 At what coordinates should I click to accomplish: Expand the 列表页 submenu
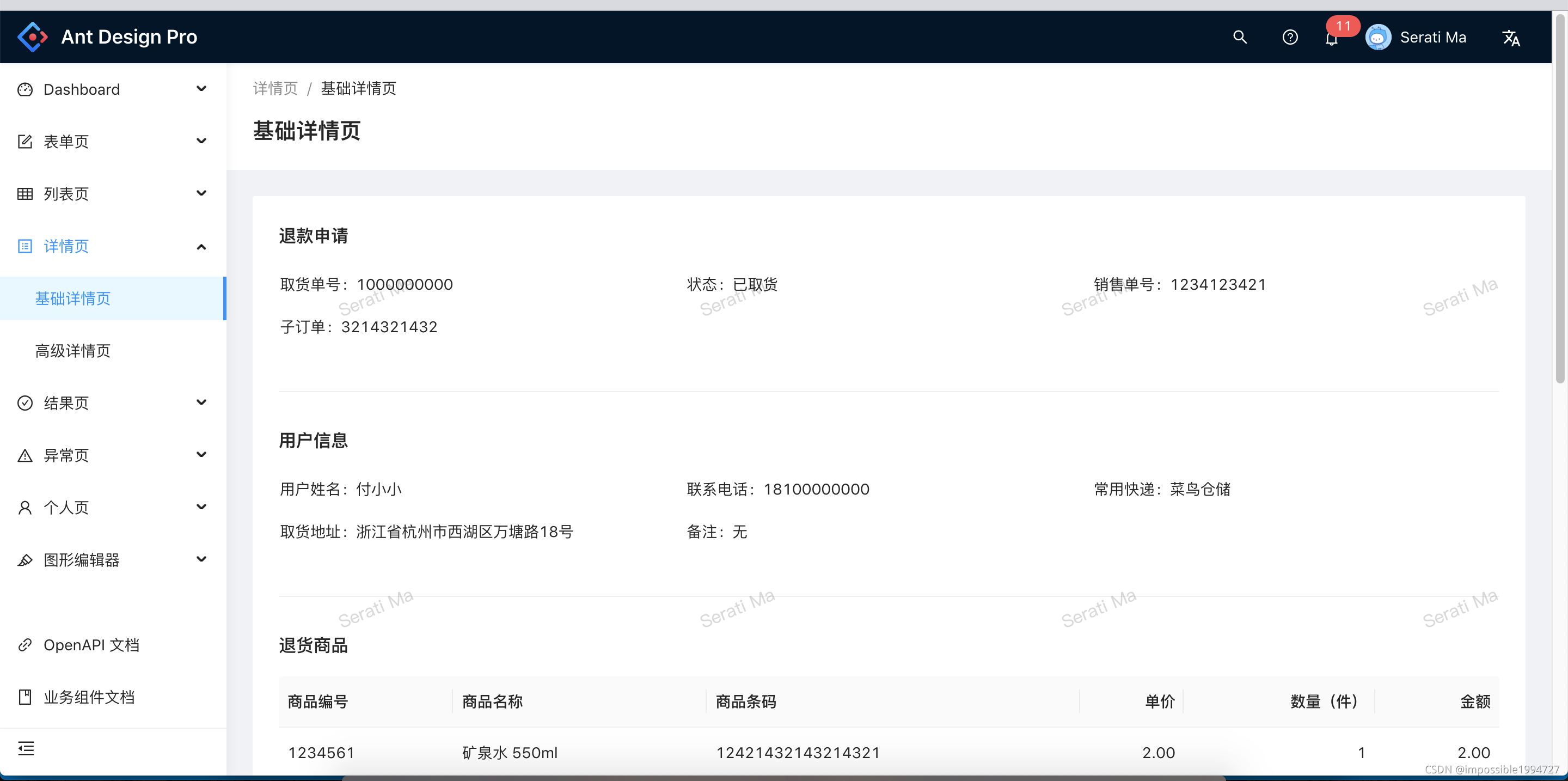coord(201,193)
